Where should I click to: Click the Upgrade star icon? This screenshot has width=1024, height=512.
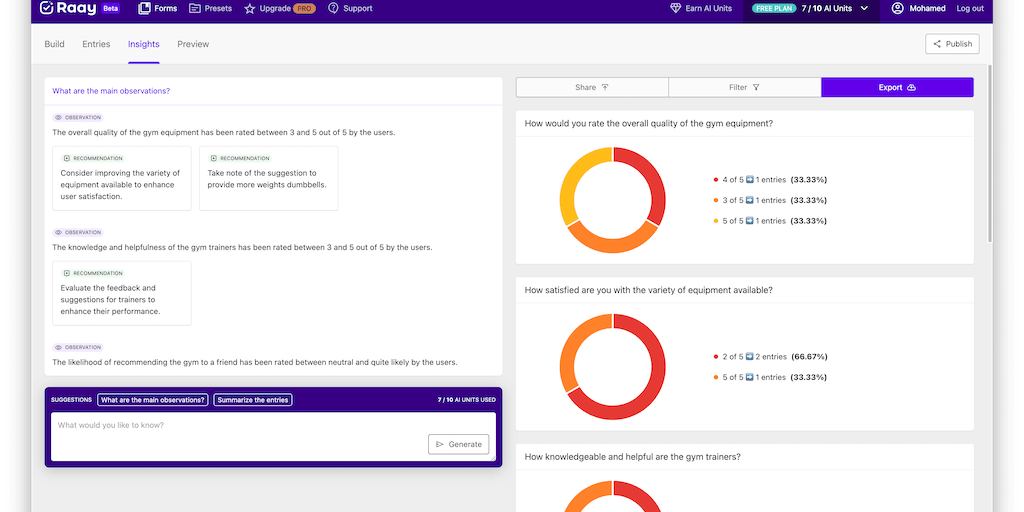pos(249,9)
